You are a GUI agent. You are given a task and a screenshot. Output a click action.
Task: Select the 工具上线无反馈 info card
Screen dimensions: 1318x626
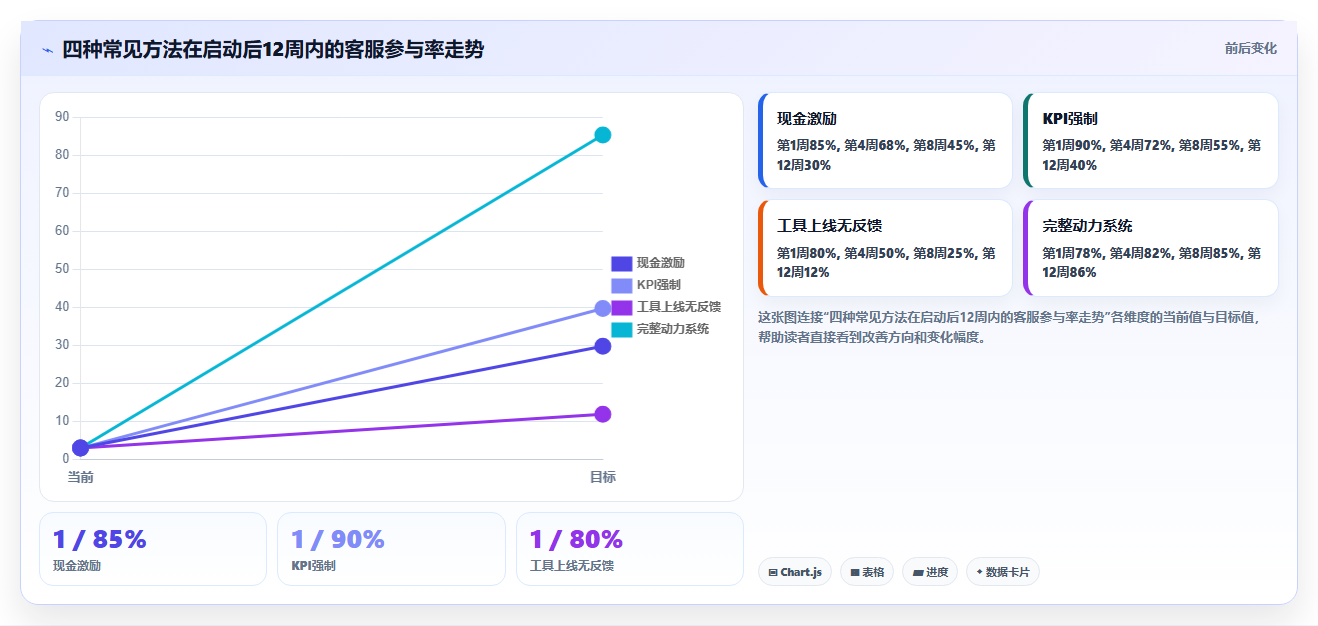click(x=886, y=248)
